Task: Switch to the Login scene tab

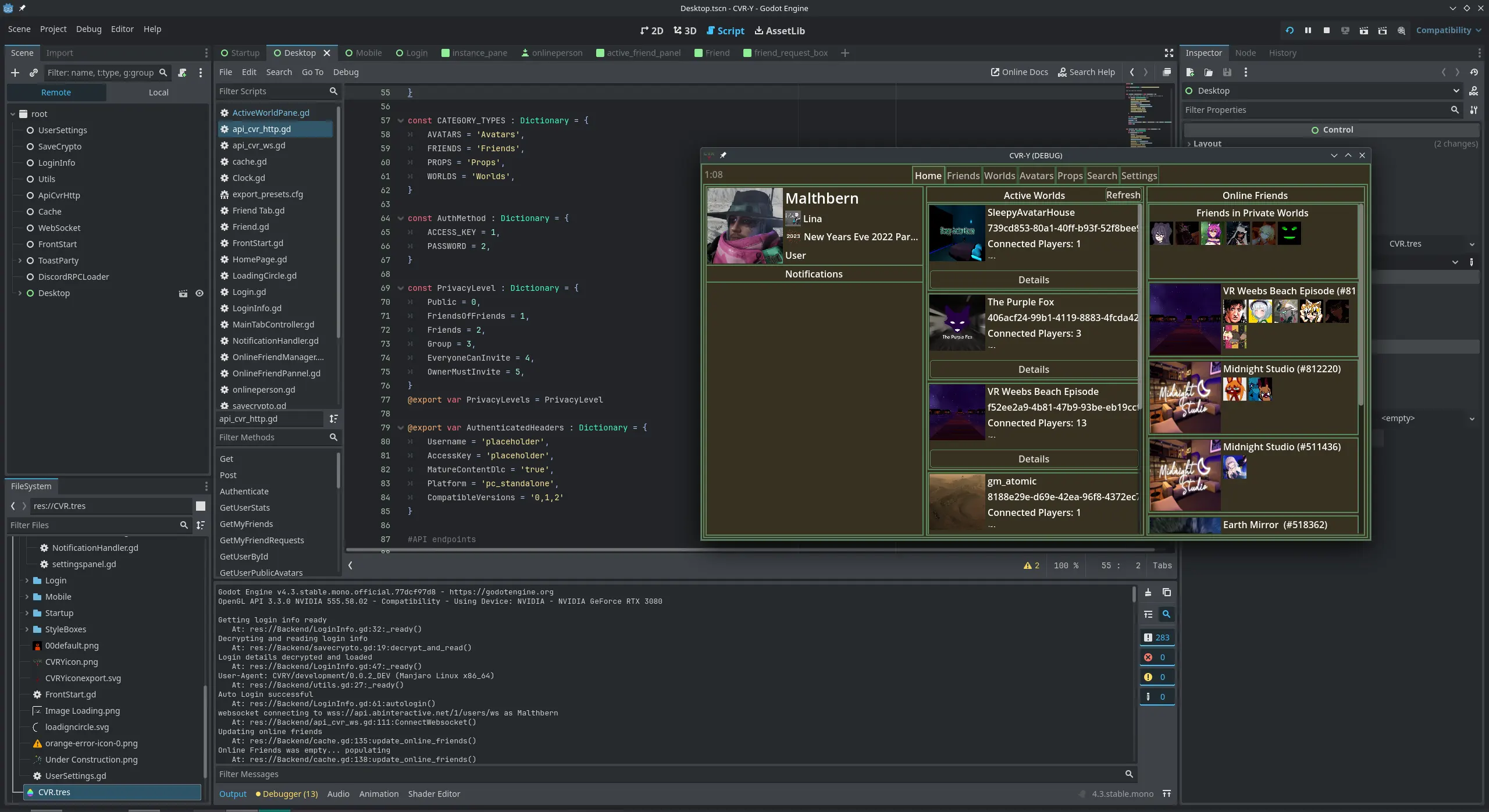Action: click(411, 53)
